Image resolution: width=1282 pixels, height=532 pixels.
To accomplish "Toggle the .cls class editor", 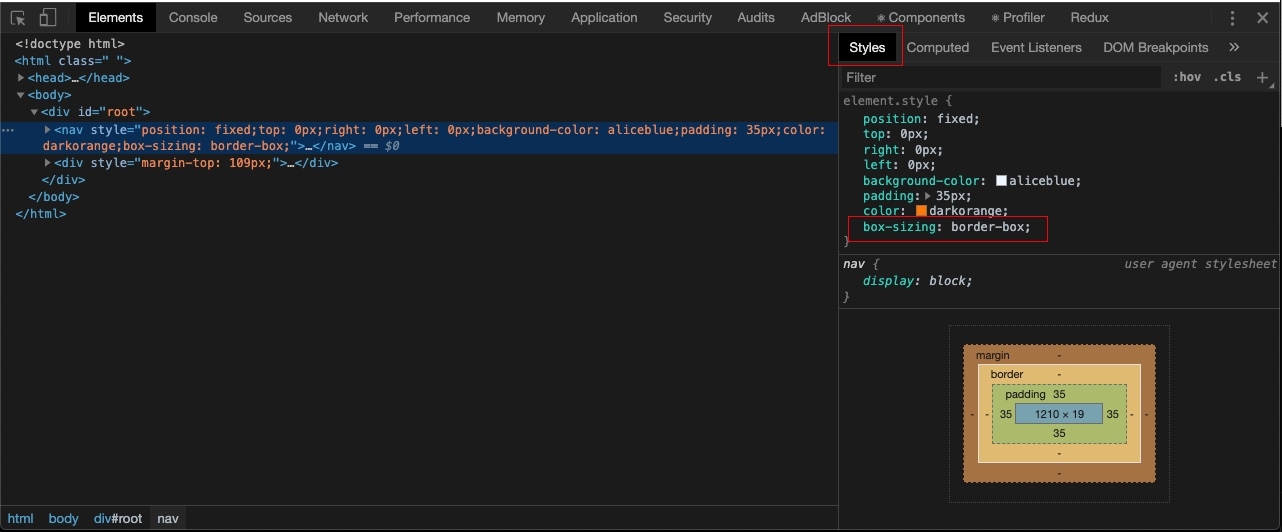I will click(x=1227, y=77).
